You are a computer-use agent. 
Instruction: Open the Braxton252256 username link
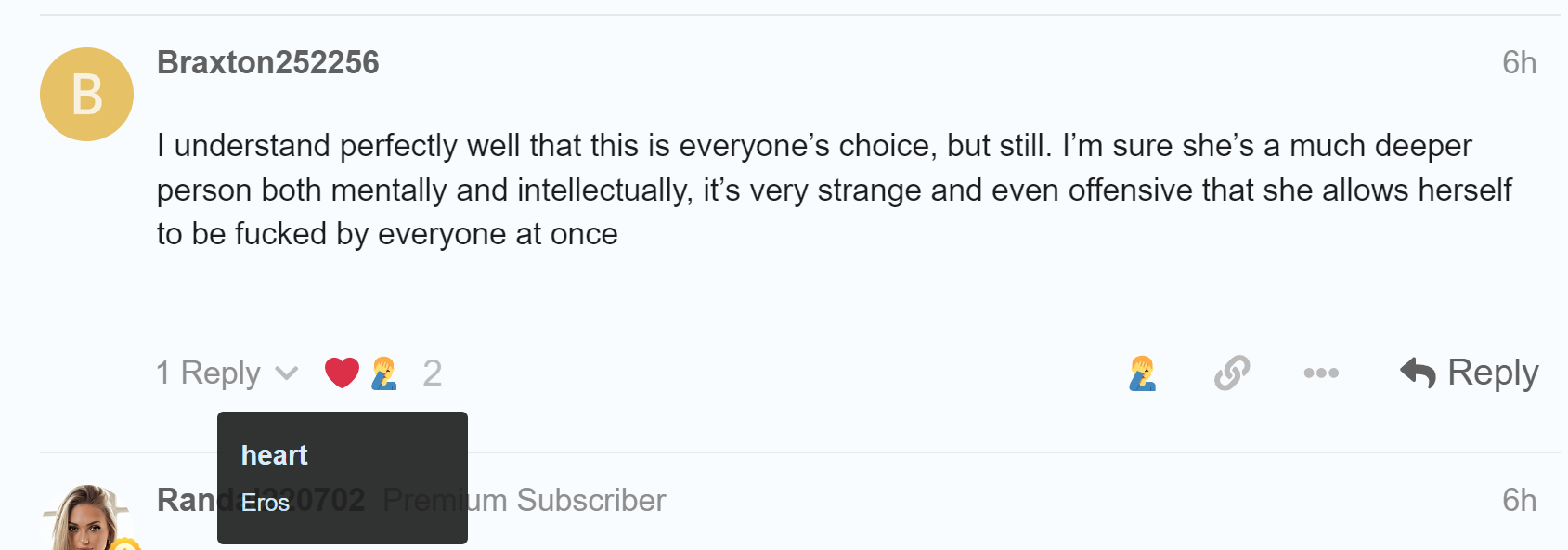coord(268,63)
